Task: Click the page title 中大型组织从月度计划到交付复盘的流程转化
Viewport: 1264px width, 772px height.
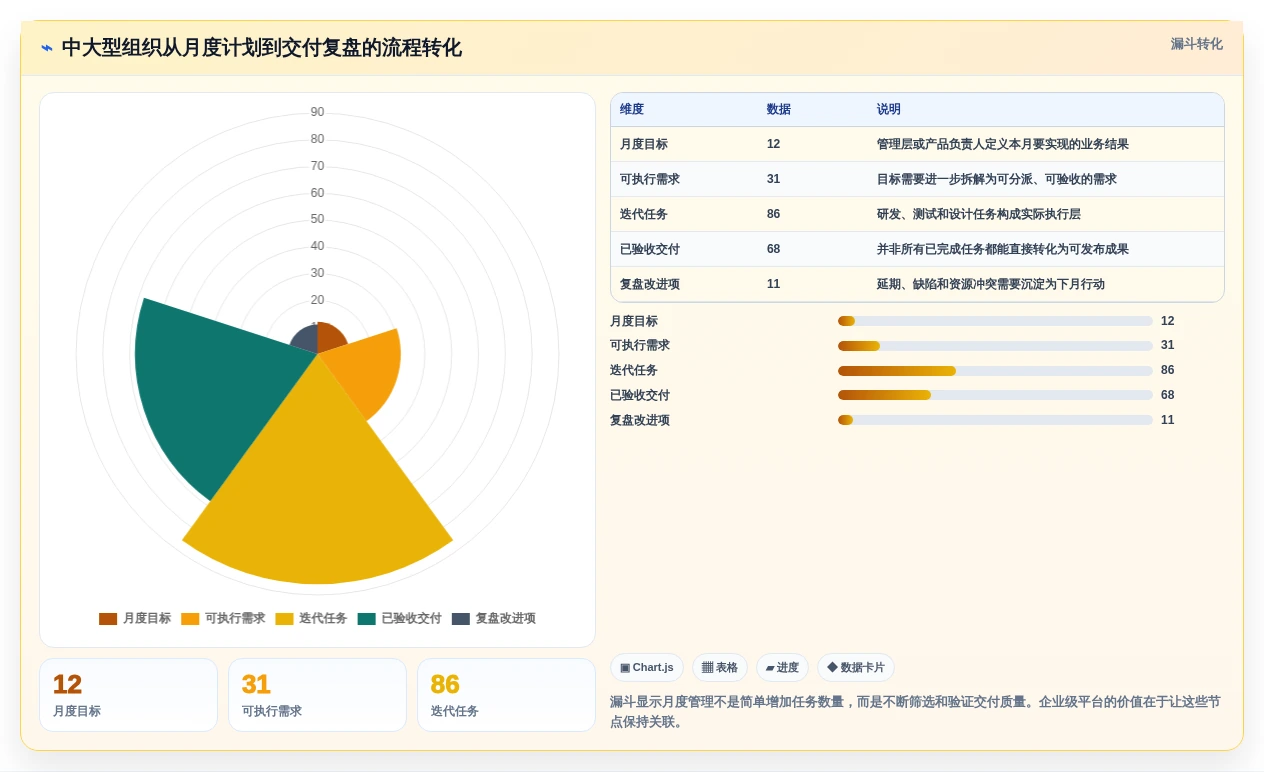Action: pyautogui.click(x=262, y=48)
